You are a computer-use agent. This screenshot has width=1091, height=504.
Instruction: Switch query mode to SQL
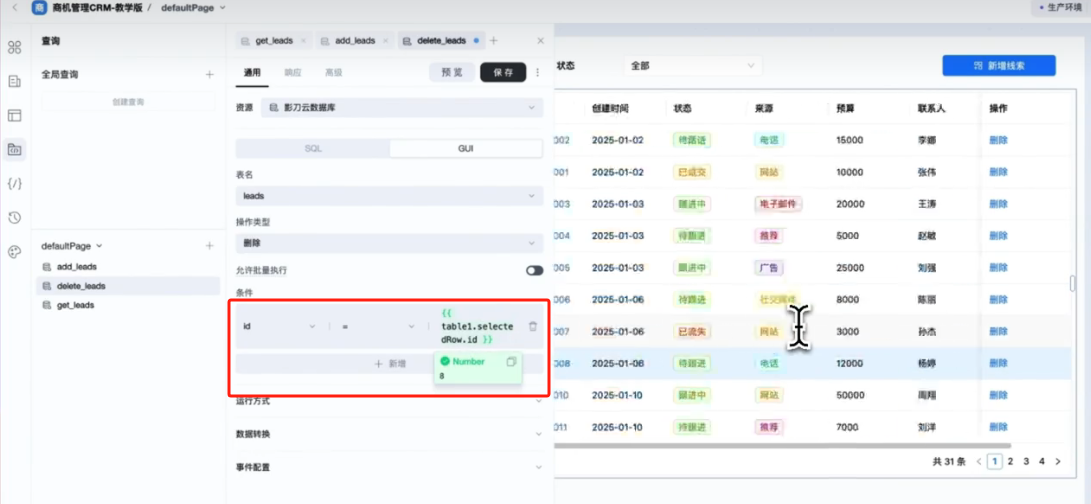pyautogui.click(x=313, y=148)
